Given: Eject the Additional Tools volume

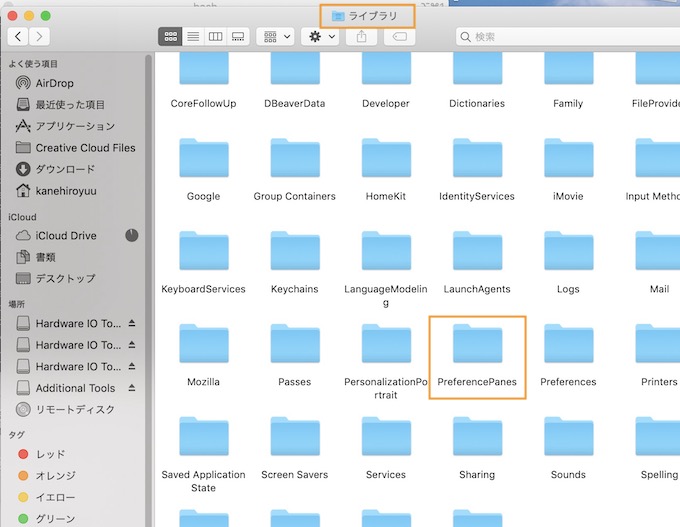Looking at the screenshot, I should click(132, 388).
